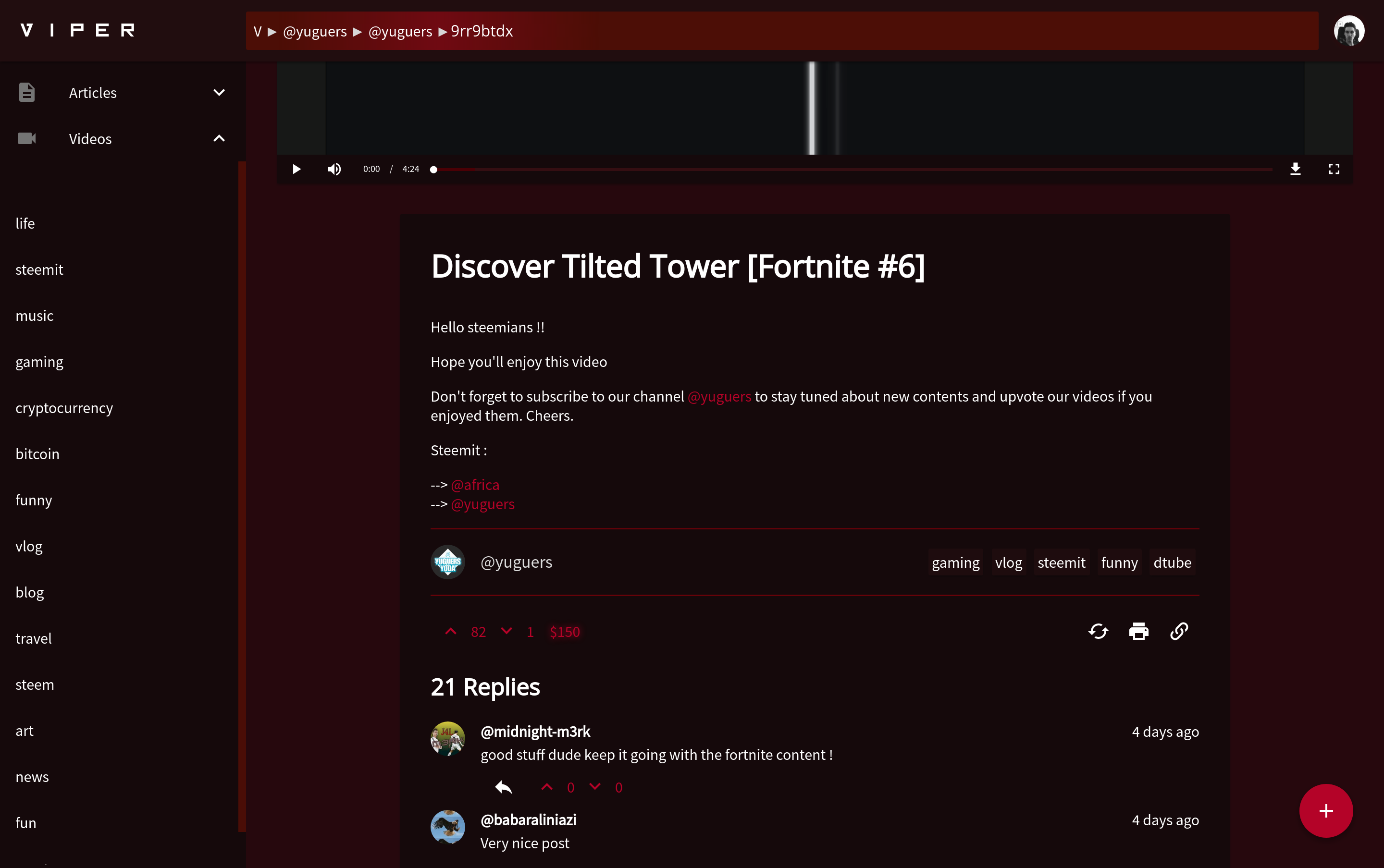The width and height of the screenshot is (1384, 868).
Task: Click the $150 payout value
Action: [565, 632]
